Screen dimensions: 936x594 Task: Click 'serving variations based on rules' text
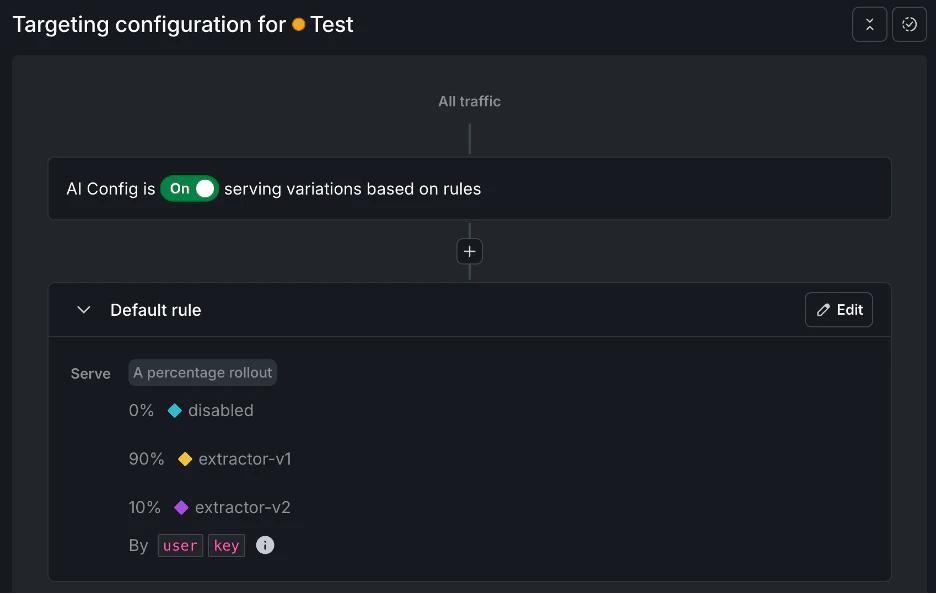(x=352, y=189)
